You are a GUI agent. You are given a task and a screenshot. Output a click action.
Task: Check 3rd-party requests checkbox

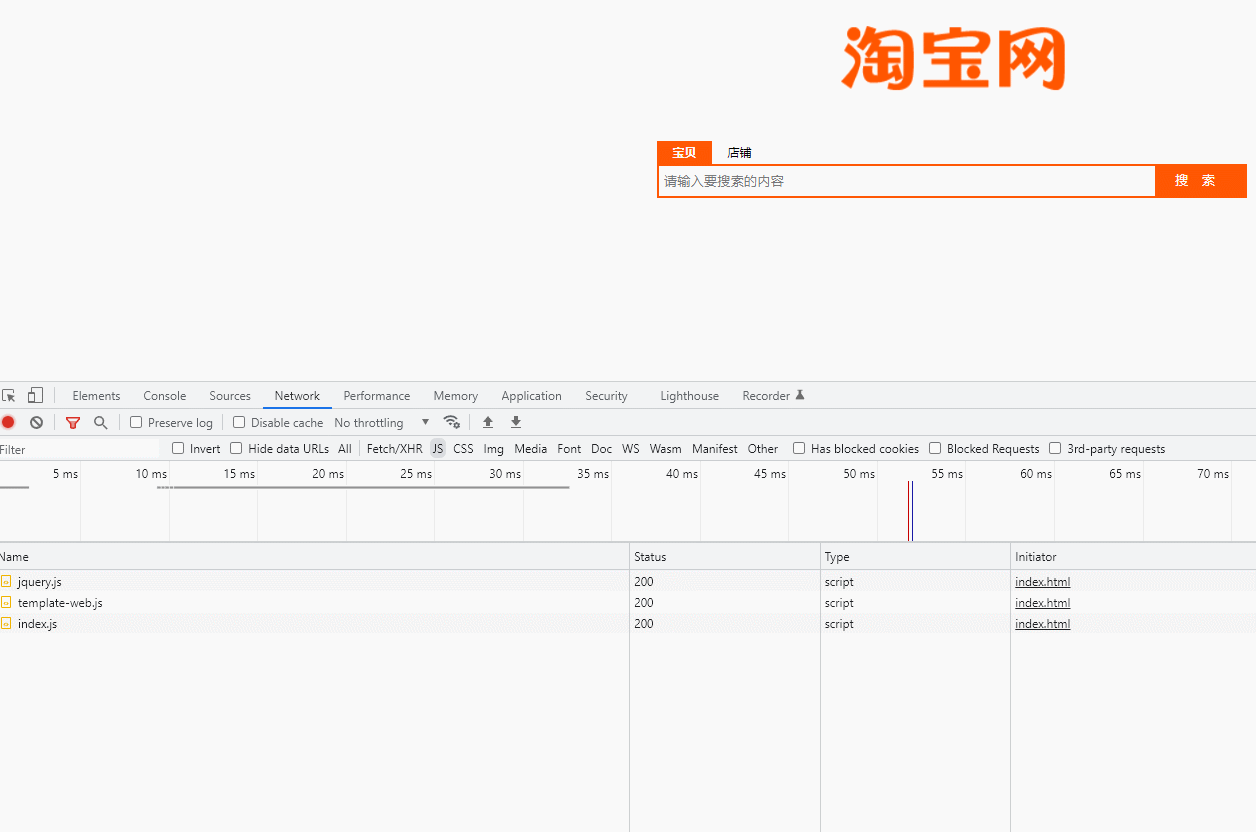(x=1055, y=448)
